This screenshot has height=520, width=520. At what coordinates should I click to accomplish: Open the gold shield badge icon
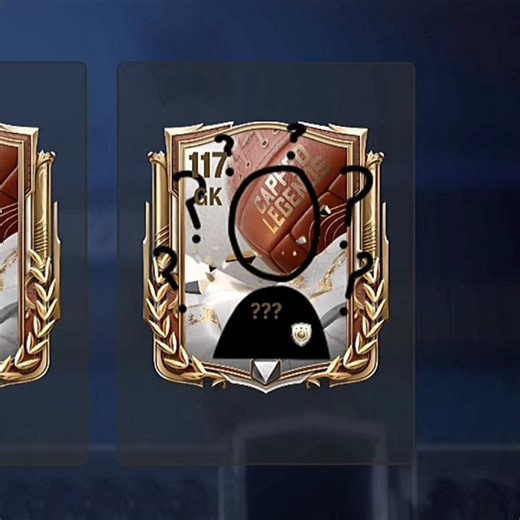(x=301, y=334)
